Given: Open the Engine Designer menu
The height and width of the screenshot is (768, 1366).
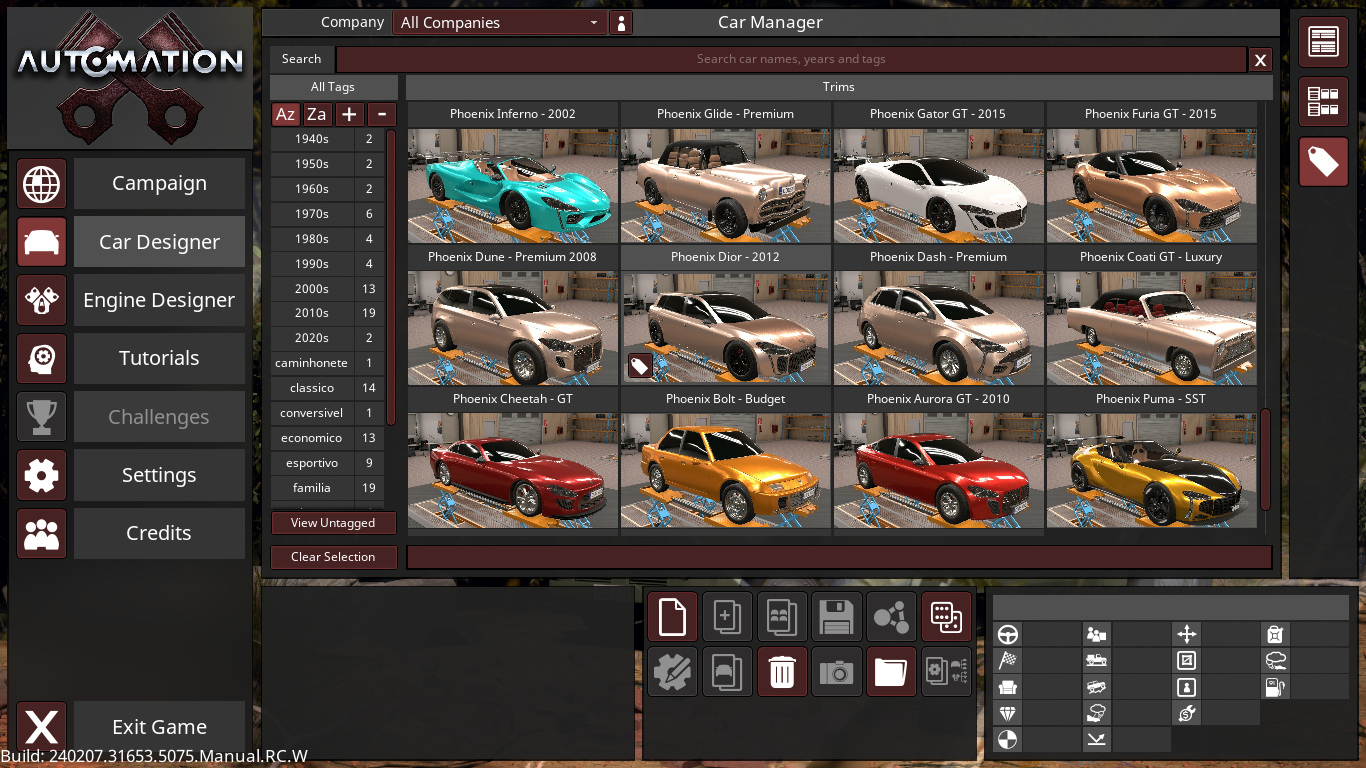Looking at the screenshot, I should 159,300.
